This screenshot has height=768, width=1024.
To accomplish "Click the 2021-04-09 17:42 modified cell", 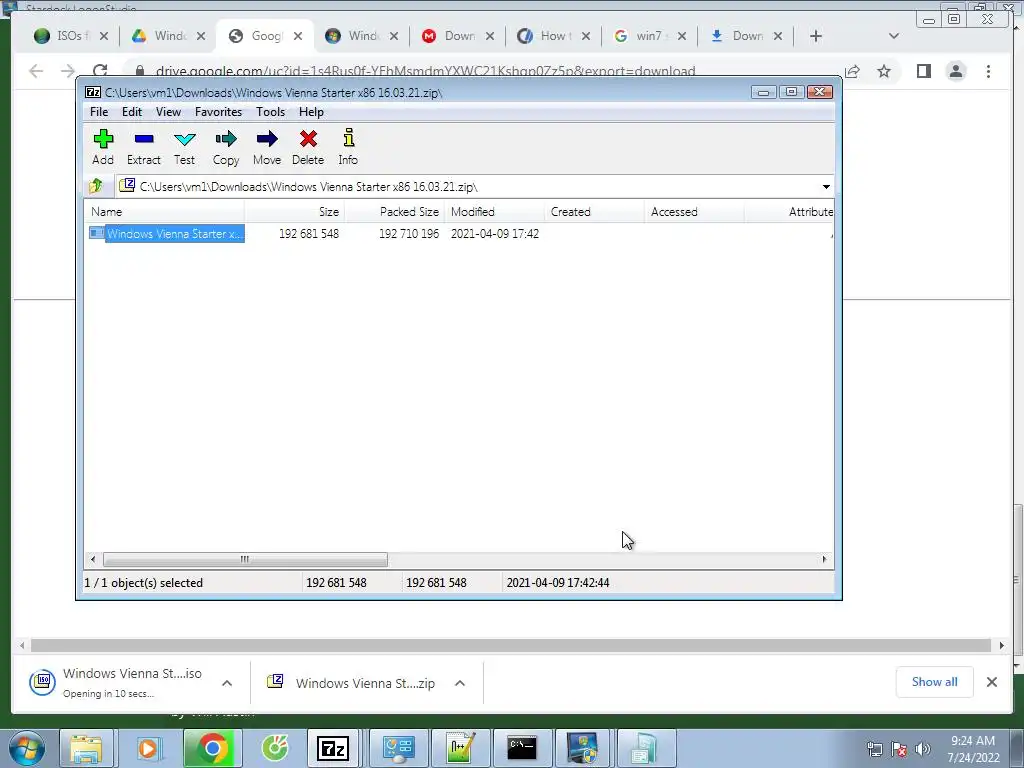I will 494,234.
